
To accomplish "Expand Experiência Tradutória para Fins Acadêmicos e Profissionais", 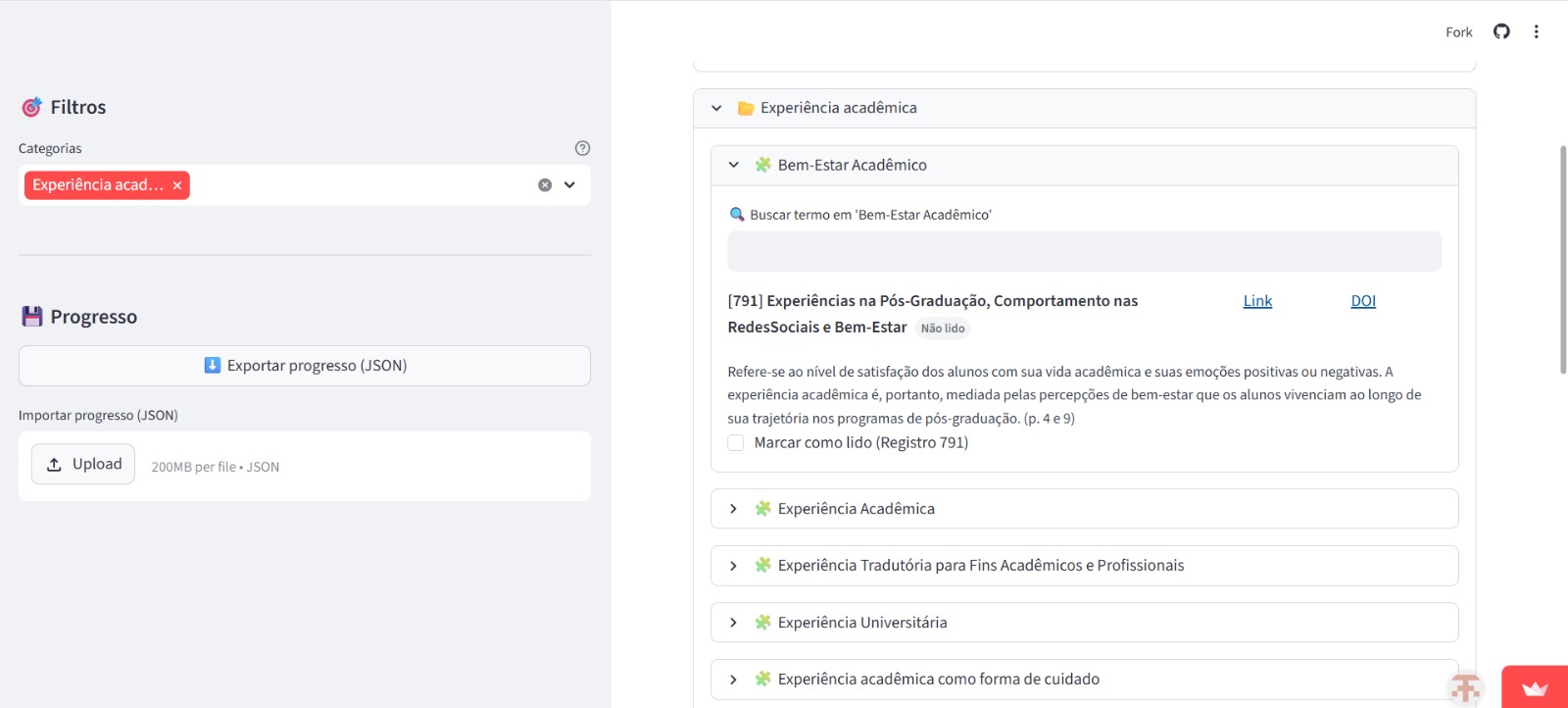I will point(733,566).
